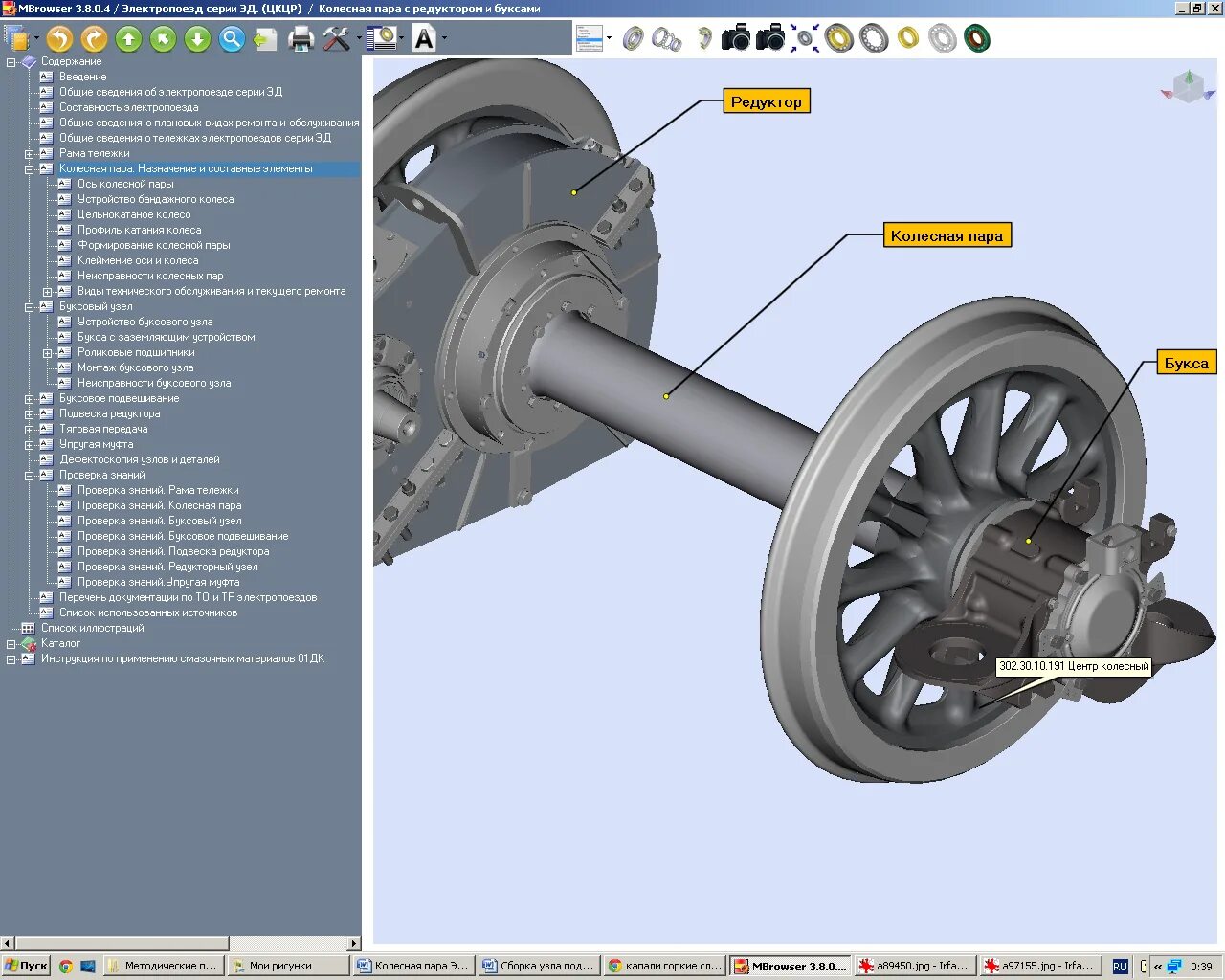Viewport: 1225px width, 980px height.
Task: Click the green Down arrow navigation button
Action: click(197, 38)
